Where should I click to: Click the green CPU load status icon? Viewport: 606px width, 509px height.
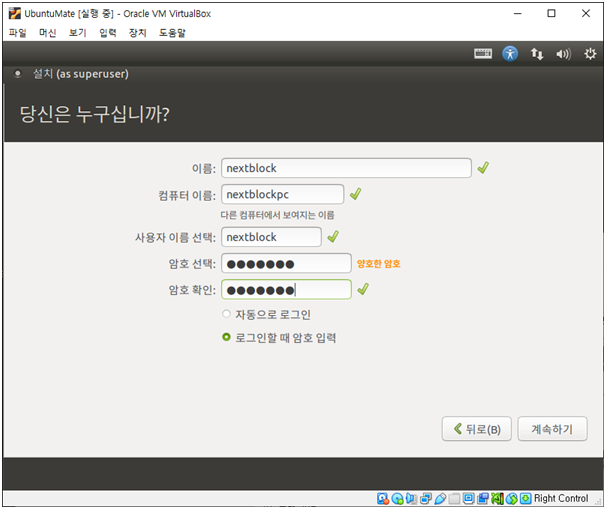[x=497, y=499]
